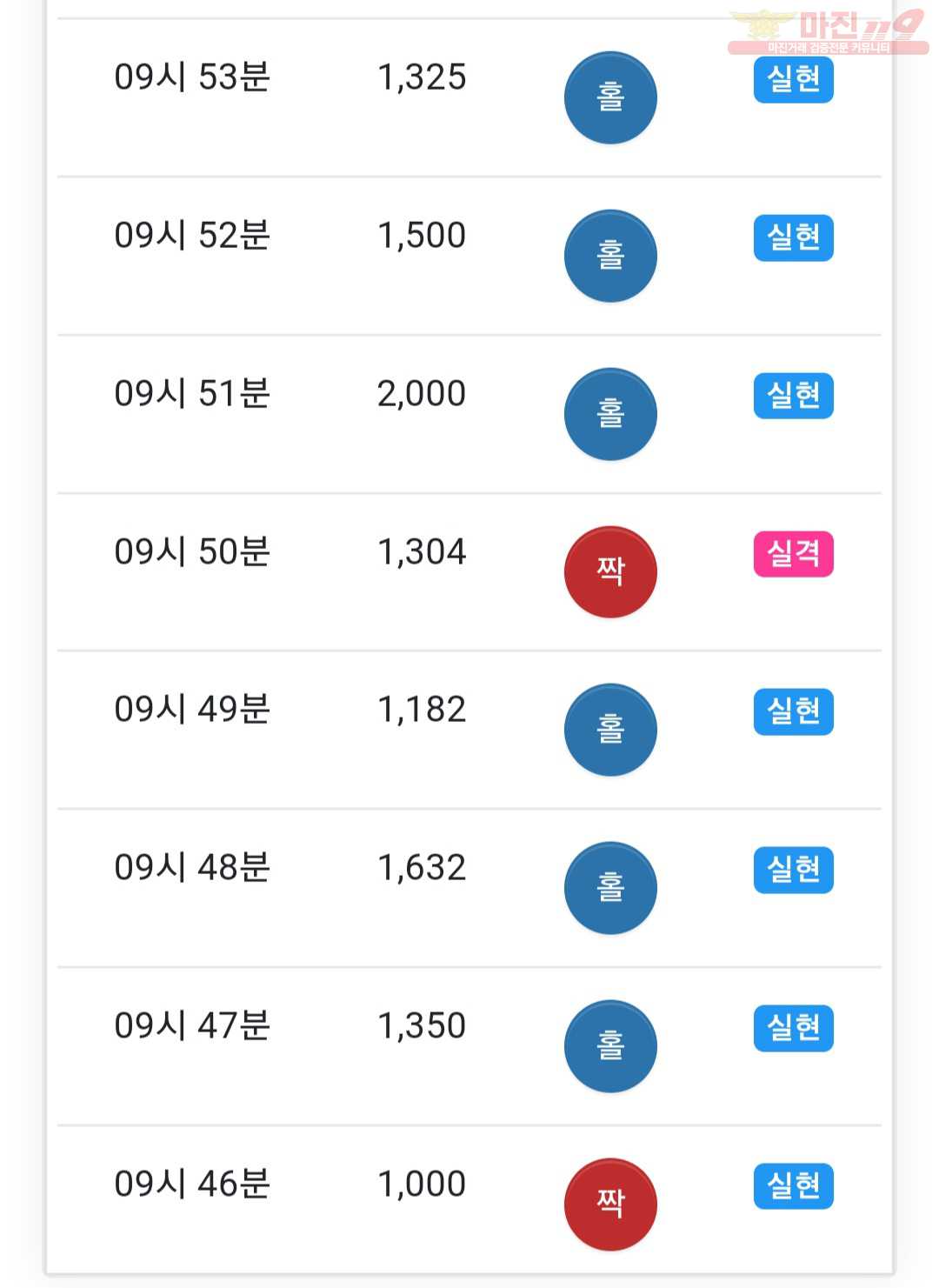Click the blue 홀 circle for 09시 51분
939x1288 pixels.
610,414
